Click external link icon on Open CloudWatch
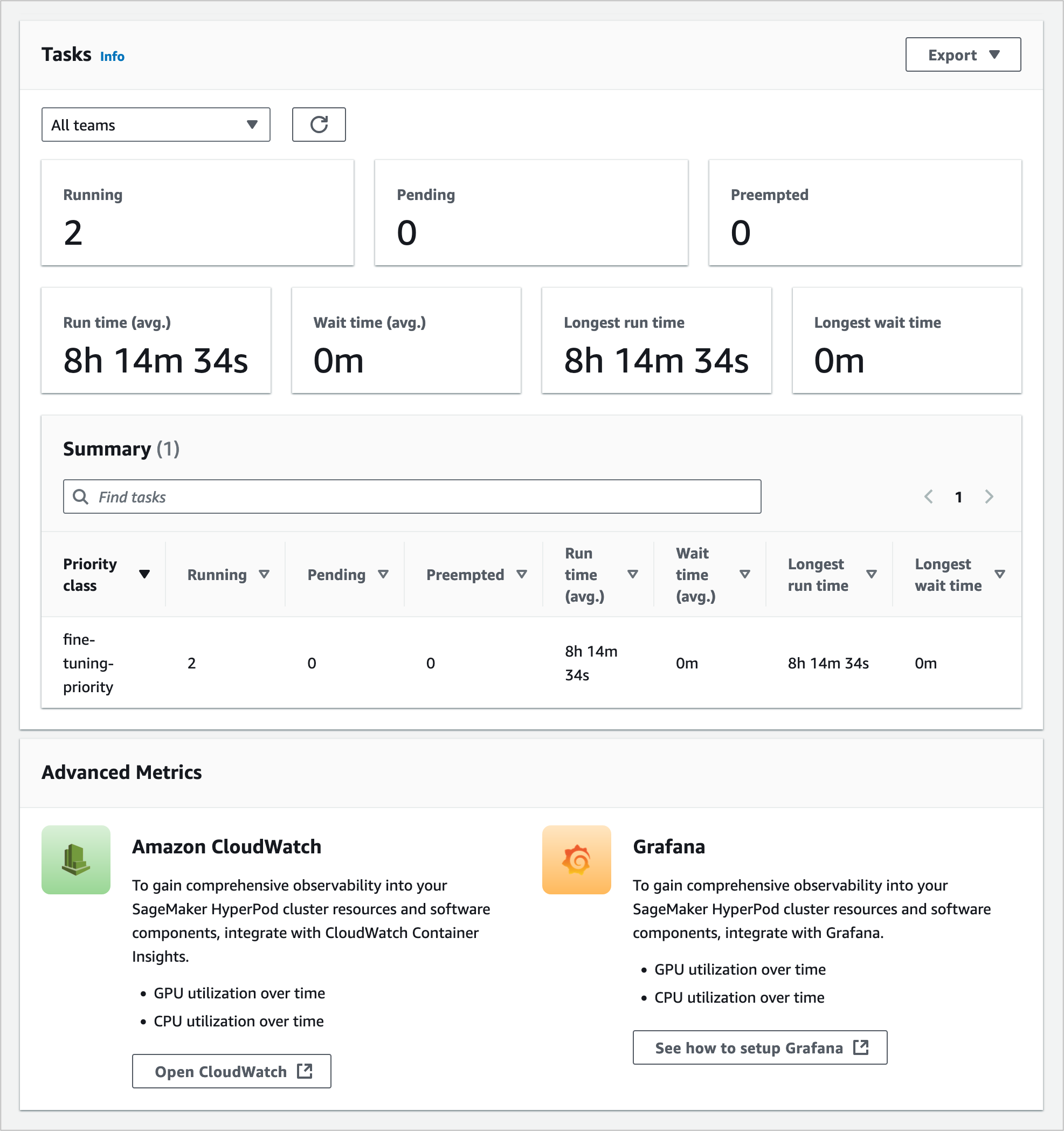This screenshot has height=1131, width=1064. click(305, 1071)
